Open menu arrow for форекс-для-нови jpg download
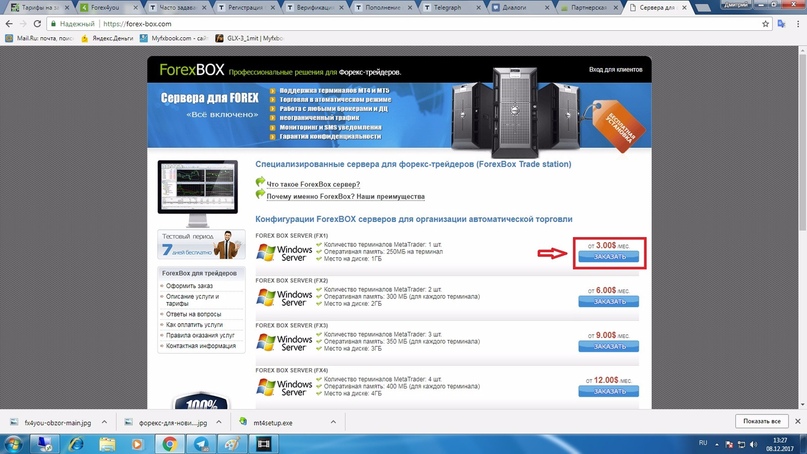The width and height of the screenshot is (807, 454). [219, 422]
